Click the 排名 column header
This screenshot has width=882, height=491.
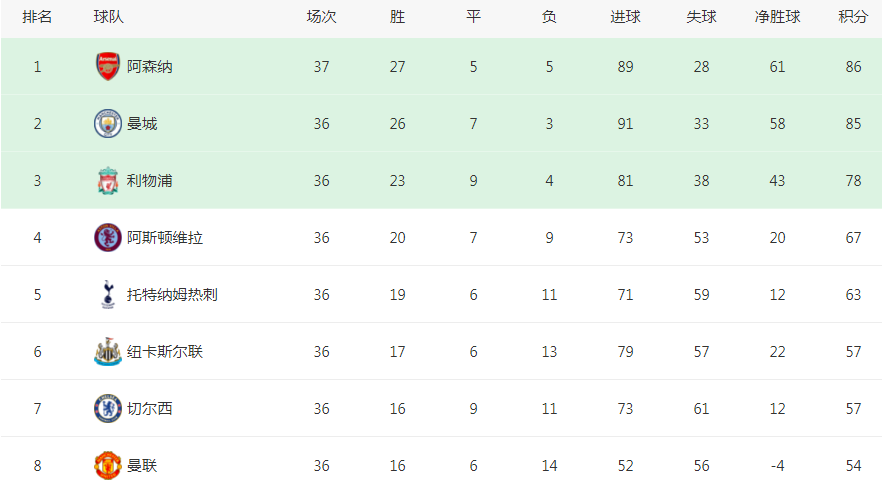click(x=37, y=17)
